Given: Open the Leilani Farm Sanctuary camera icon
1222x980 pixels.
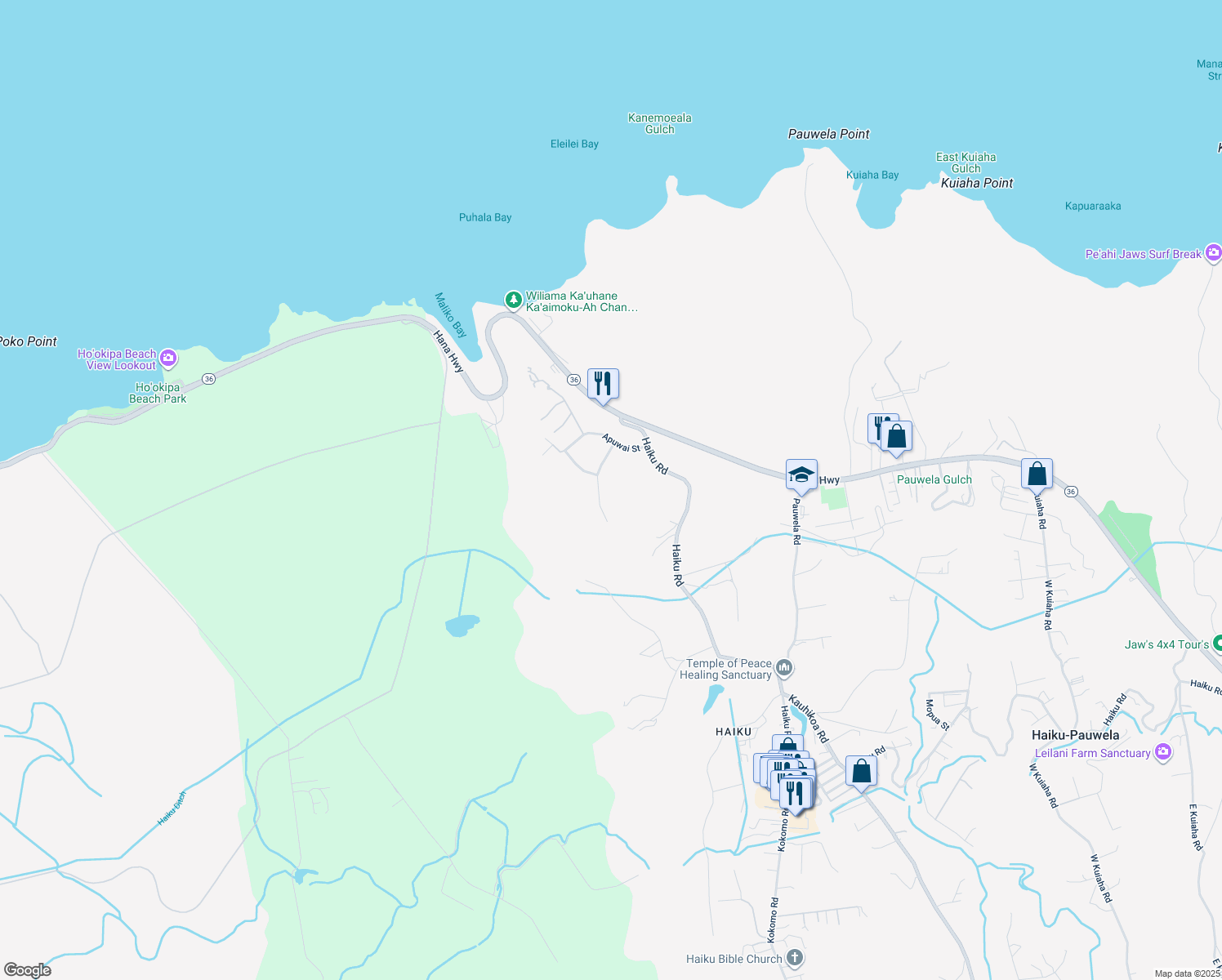Looking at the screenshot, I should coord(1162,753).
